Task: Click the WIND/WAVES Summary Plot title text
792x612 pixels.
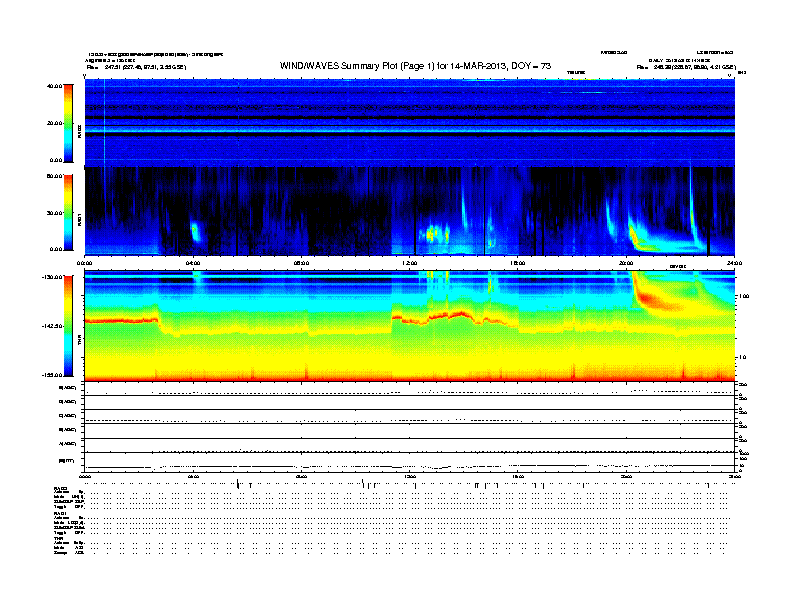Action: (x=415, y=66)
